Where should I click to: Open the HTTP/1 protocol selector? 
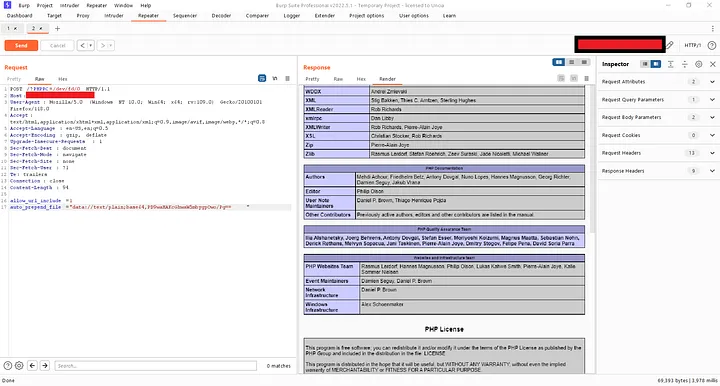tap(692, 45)
